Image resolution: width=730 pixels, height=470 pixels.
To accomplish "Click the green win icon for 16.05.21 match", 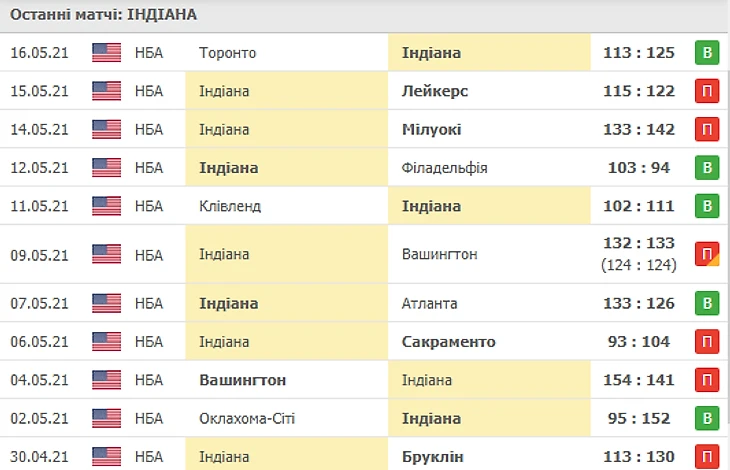I will 707,53.
